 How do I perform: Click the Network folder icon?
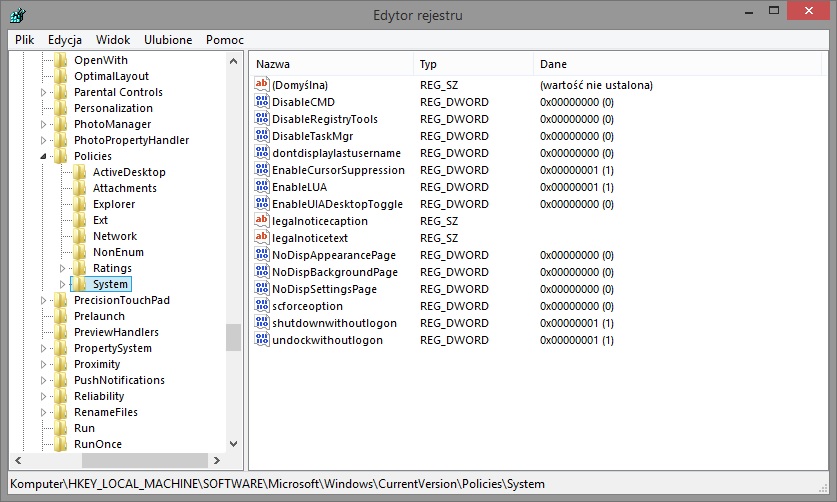[80, 236]
